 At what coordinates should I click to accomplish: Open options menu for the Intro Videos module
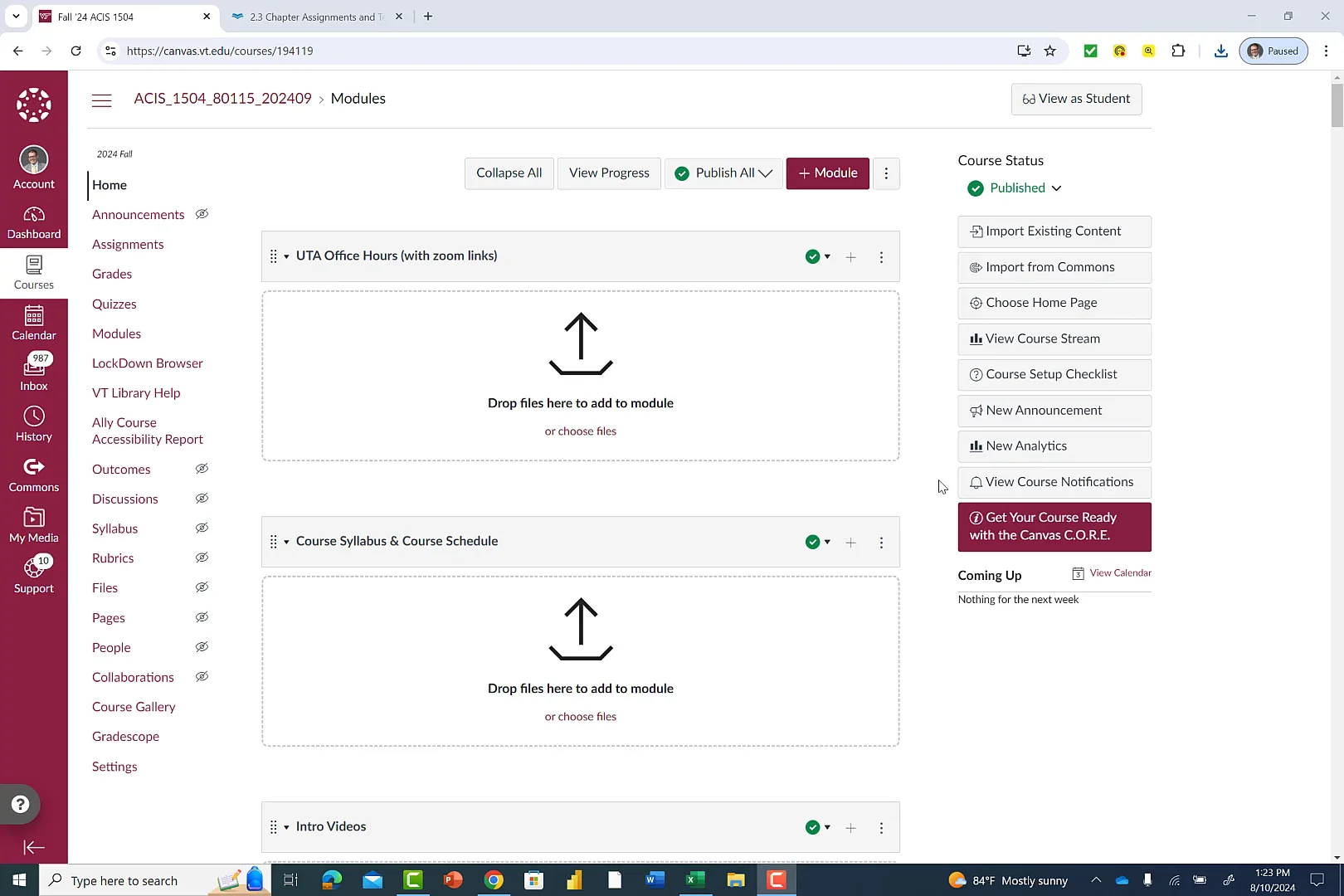pos(881,827)
